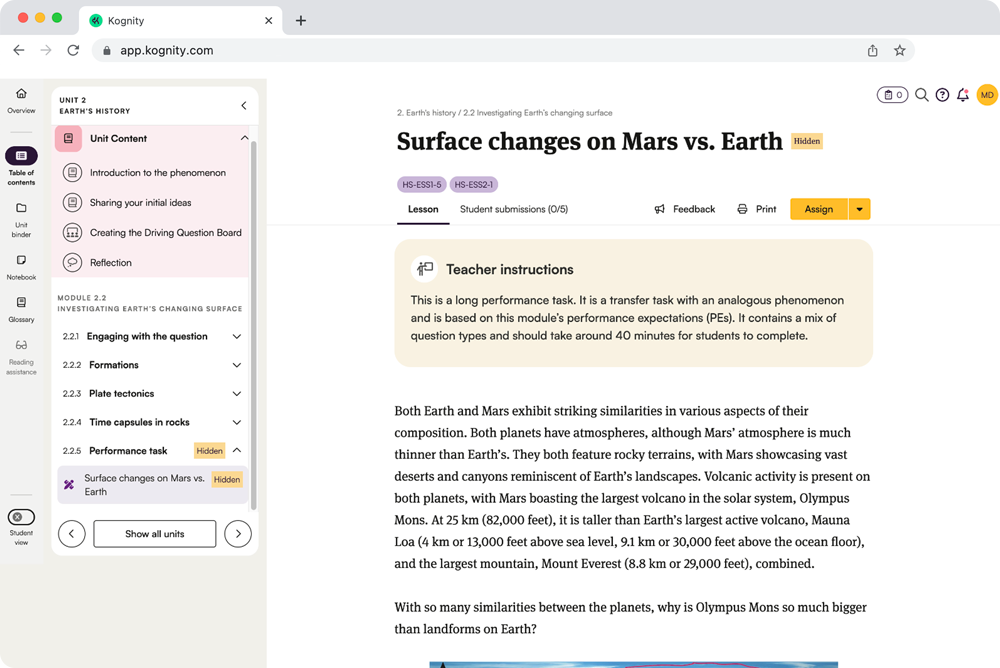Viewport: 1000px width, 668px height.
Task: Select the Lesson tab
Action: click(x=423, y=209)
